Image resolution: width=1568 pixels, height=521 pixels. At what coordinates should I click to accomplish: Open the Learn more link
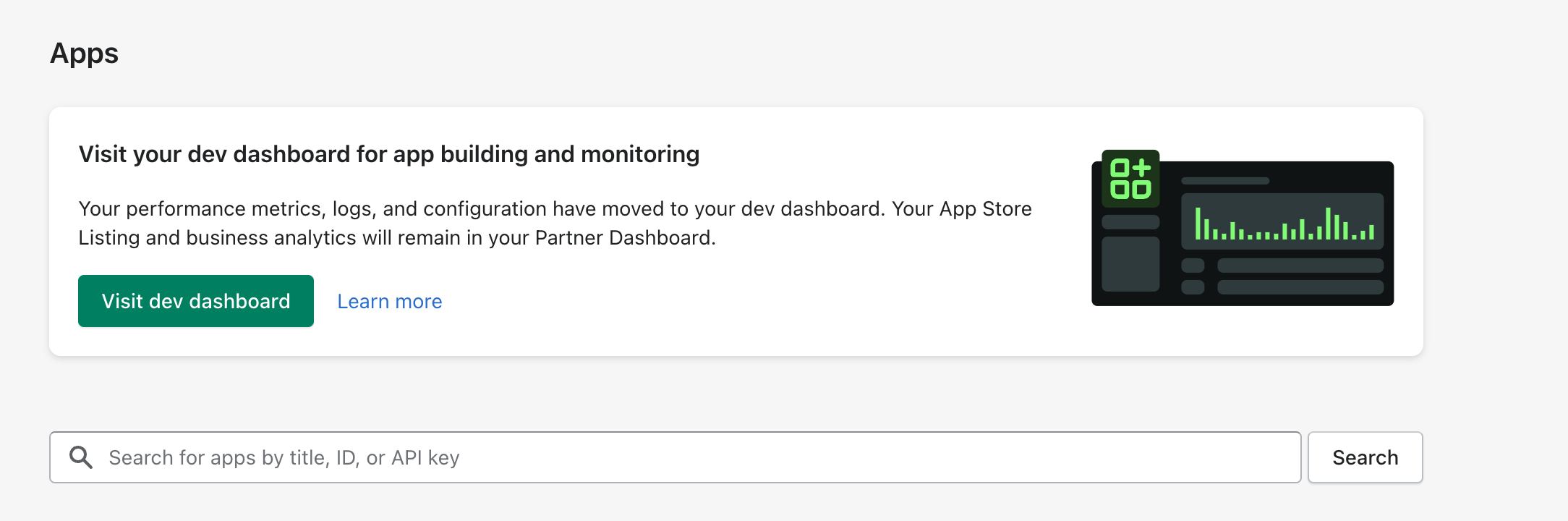[x=390, y=302]
